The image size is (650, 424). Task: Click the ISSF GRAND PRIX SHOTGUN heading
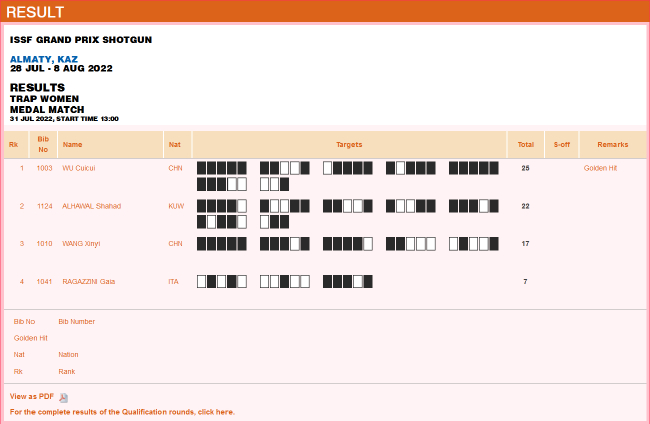[x=81, y=40]
